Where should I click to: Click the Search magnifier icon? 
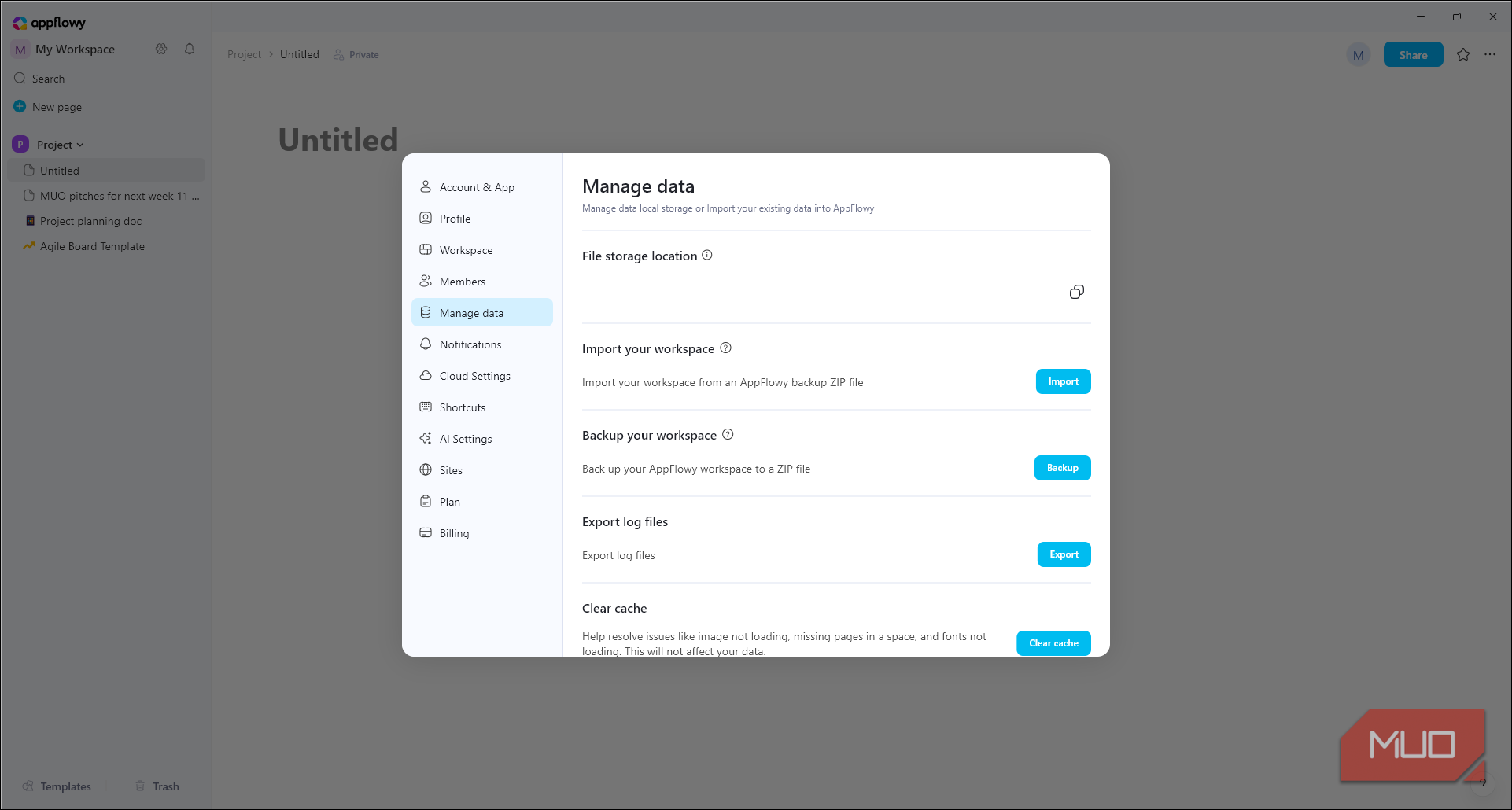tap(20, 79)
